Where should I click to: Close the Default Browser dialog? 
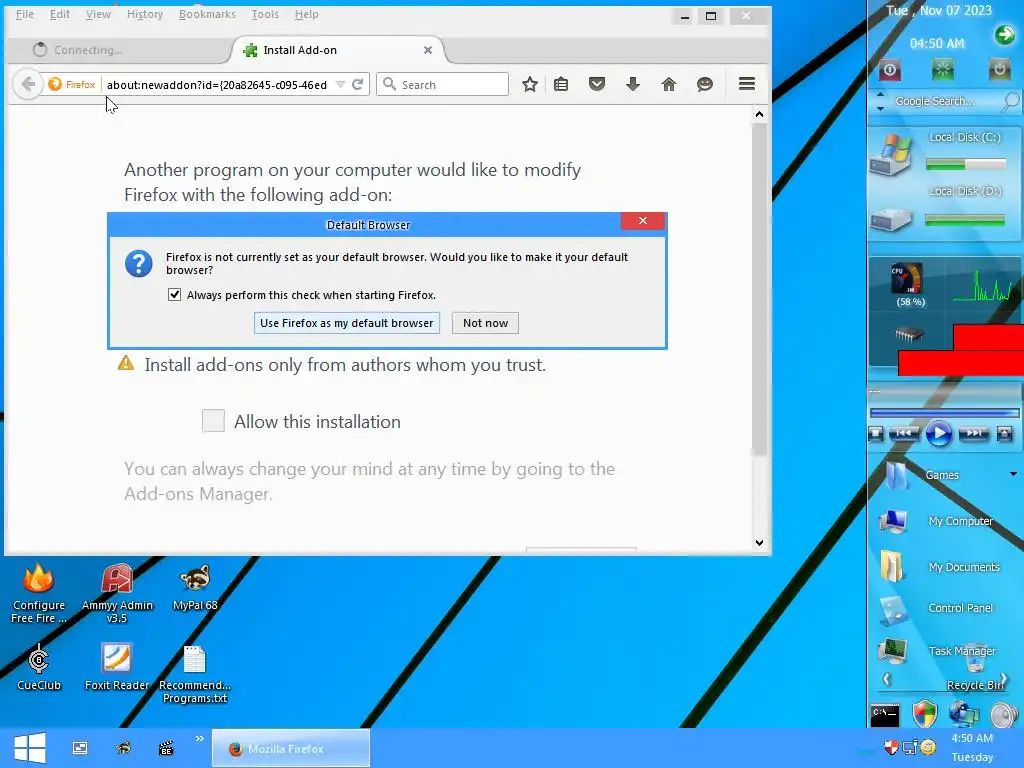(x=643, y=221)
